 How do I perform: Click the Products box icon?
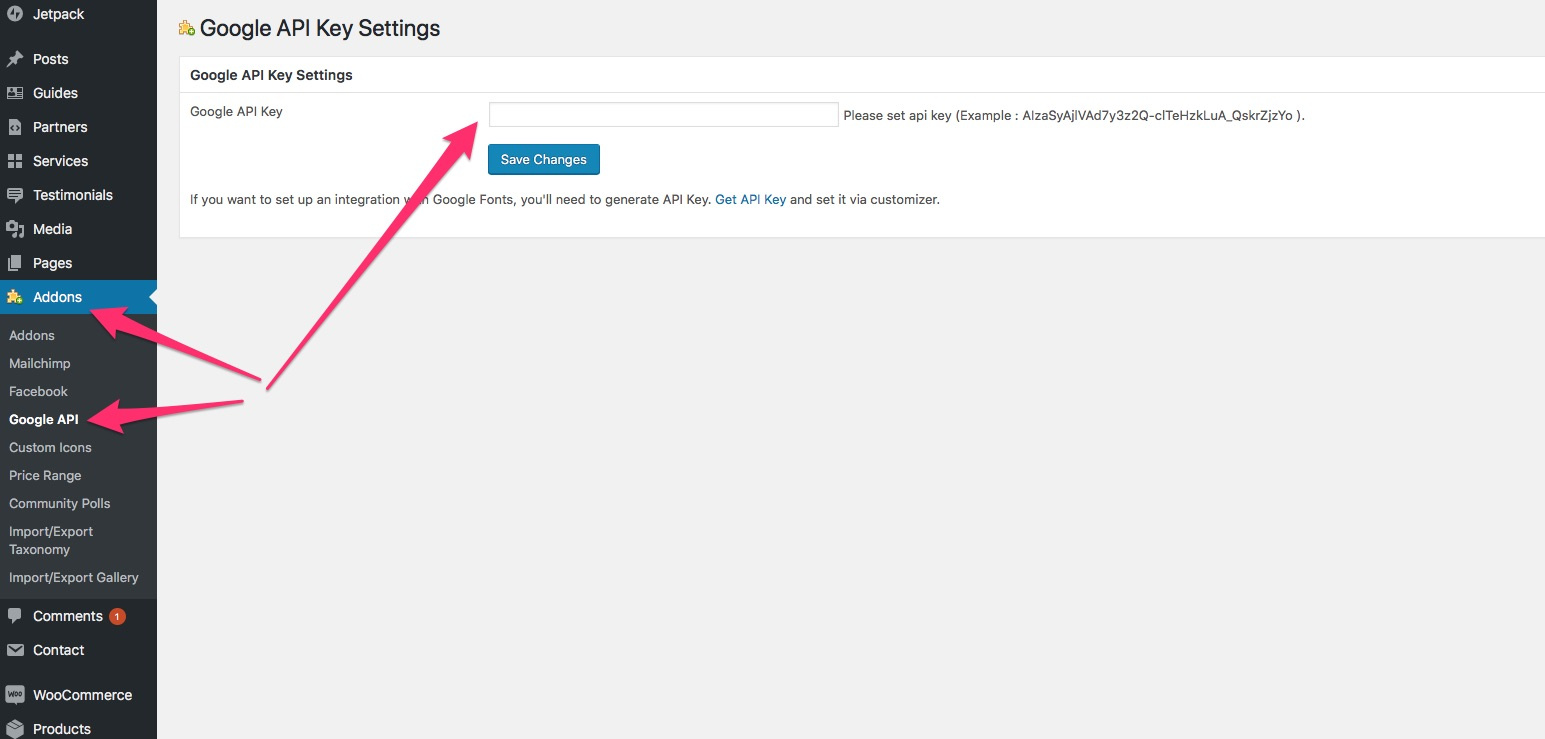click(x=15, y=729)
